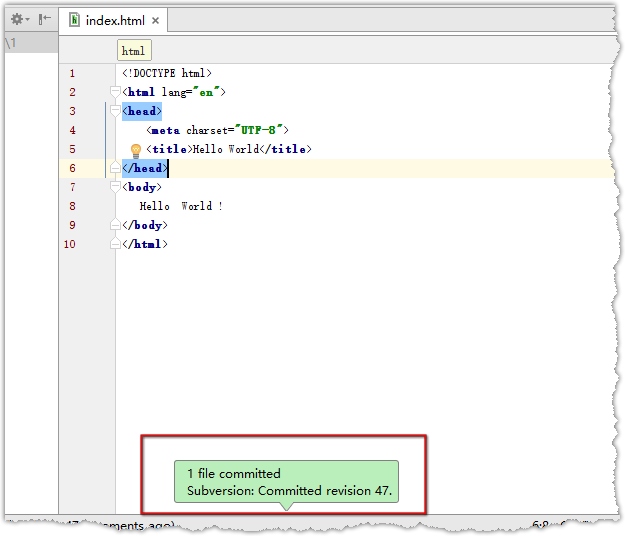Screen dimensions: 625x536
Task: Select the index.html editor tab
Action: coord(115,20)
